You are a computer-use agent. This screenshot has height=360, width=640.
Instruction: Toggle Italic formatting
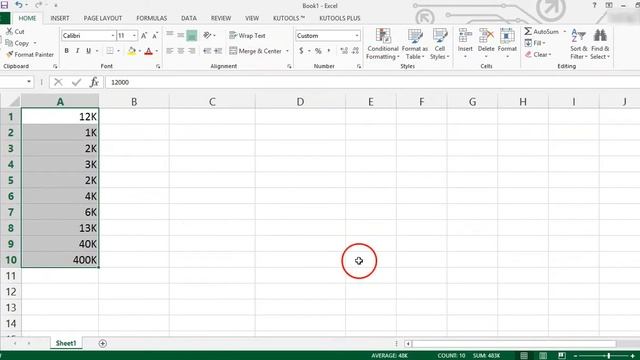77,51
